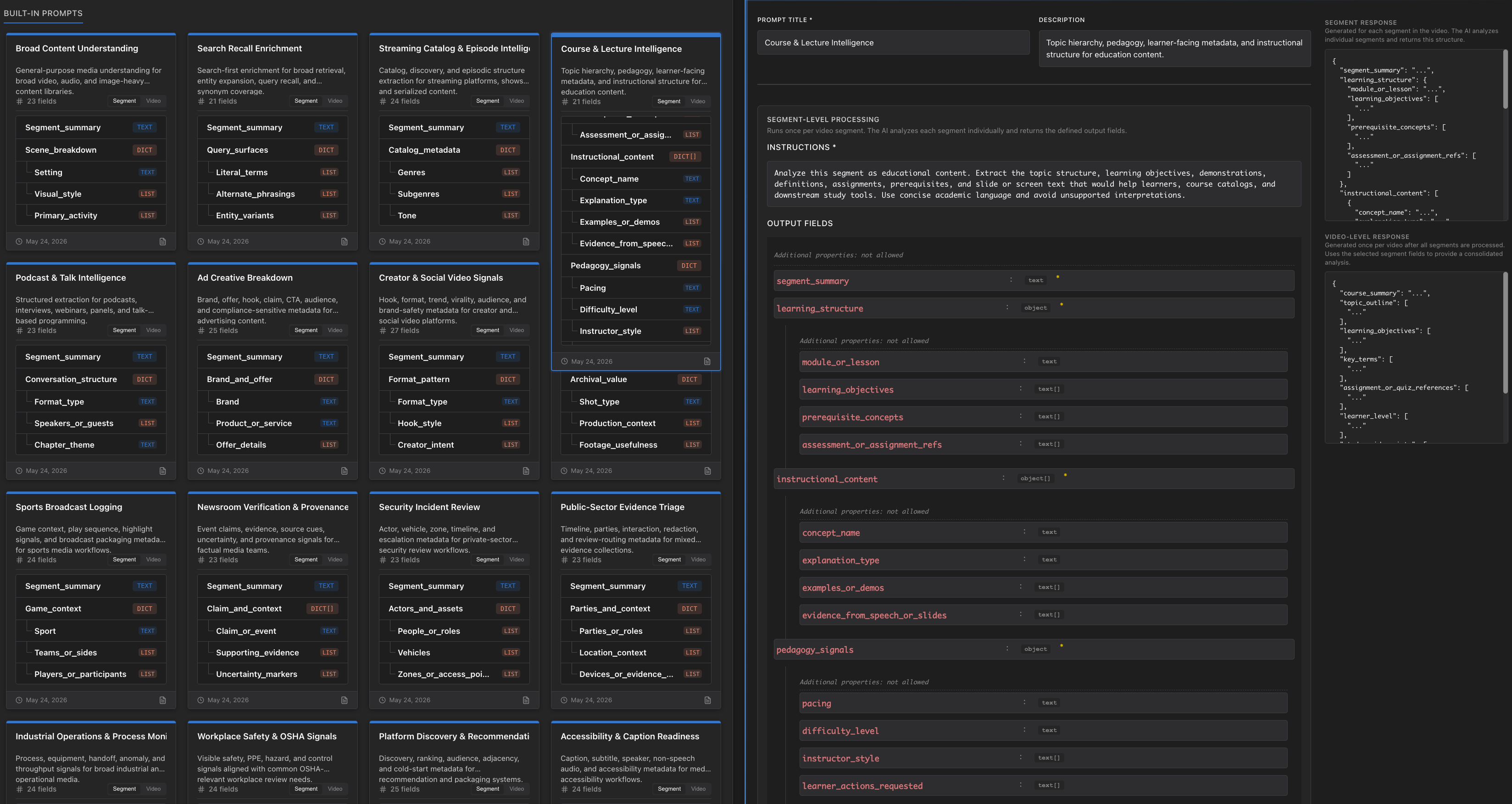
Task: Click Catalog_metadata row in Streaming Catalog card
Action: [454, 150]
